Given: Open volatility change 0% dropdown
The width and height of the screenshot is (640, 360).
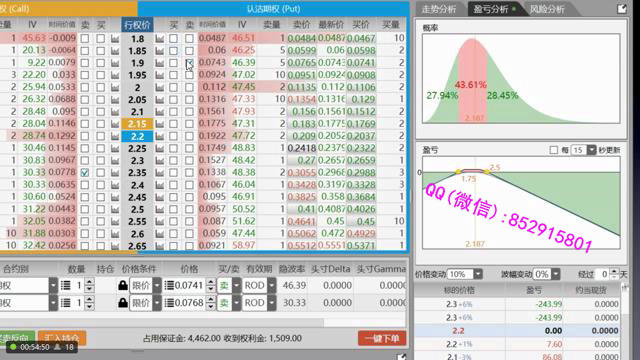Looking at the screenshot, I should (556, 274).
